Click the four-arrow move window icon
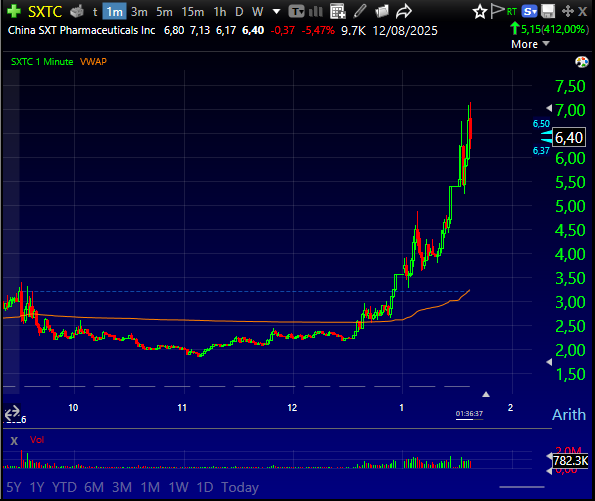The height and width of the screenshot is (501, 595). click(568, 11)
